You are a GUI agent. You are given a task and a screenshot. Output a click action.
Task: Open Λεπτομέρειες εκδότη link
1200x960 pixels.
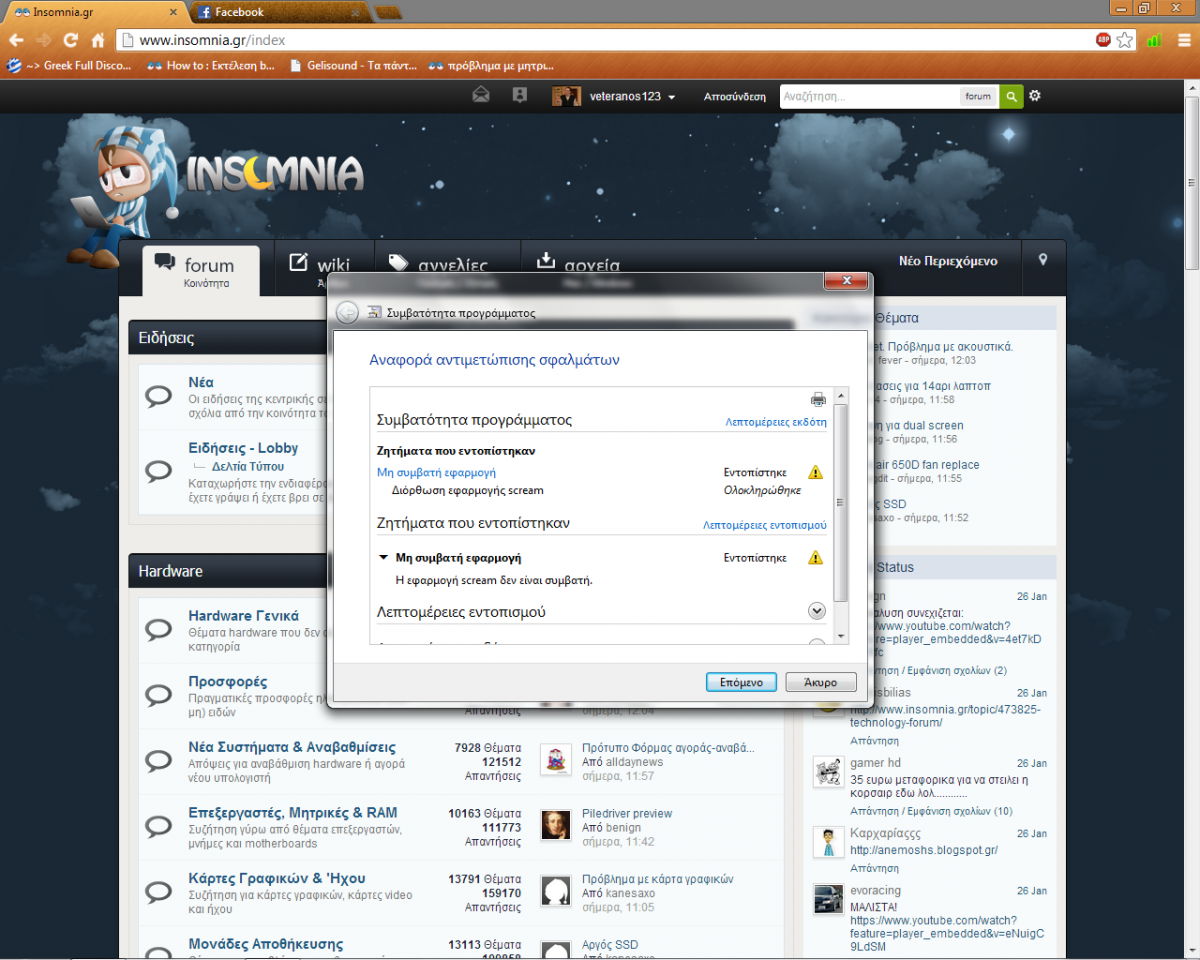tap(776, 422)
